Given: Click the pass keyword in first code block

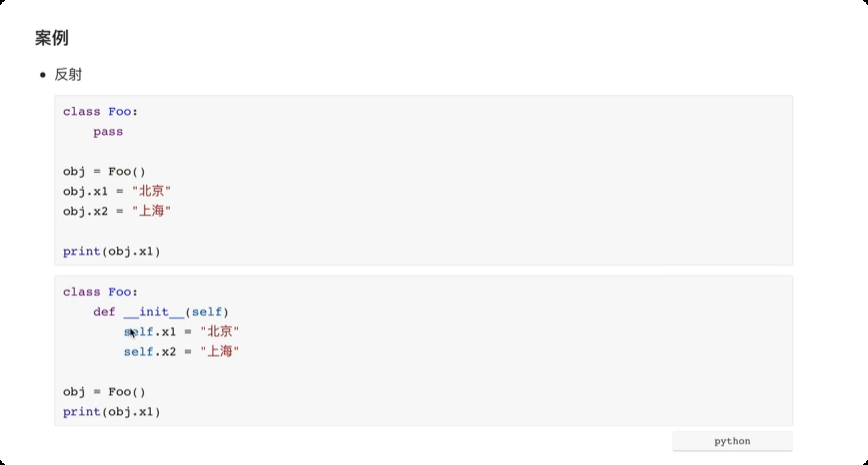Looking at the screenshot, I should [108, 131].
